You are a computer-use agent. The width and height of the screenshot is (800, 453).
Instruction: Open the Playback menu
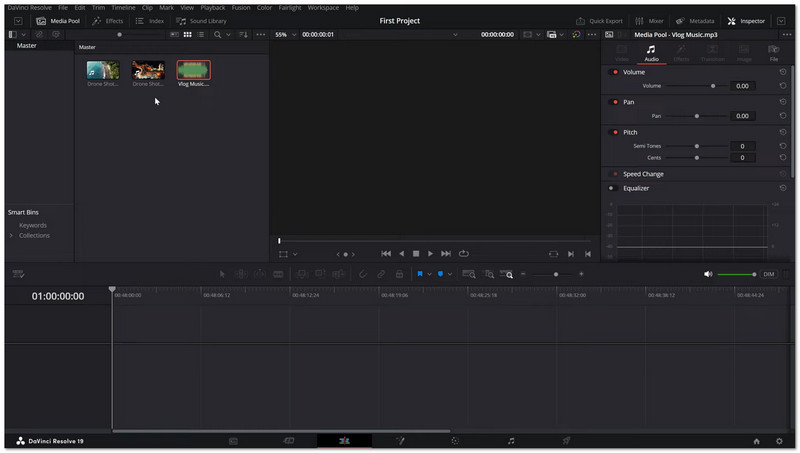click(212, 8)
